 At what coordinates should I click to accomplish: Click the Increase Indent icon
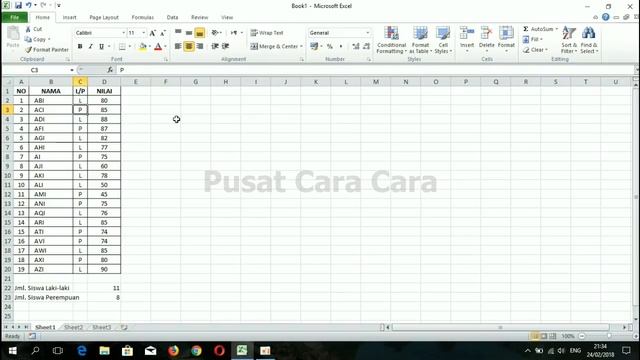click(x=225, y=47)
